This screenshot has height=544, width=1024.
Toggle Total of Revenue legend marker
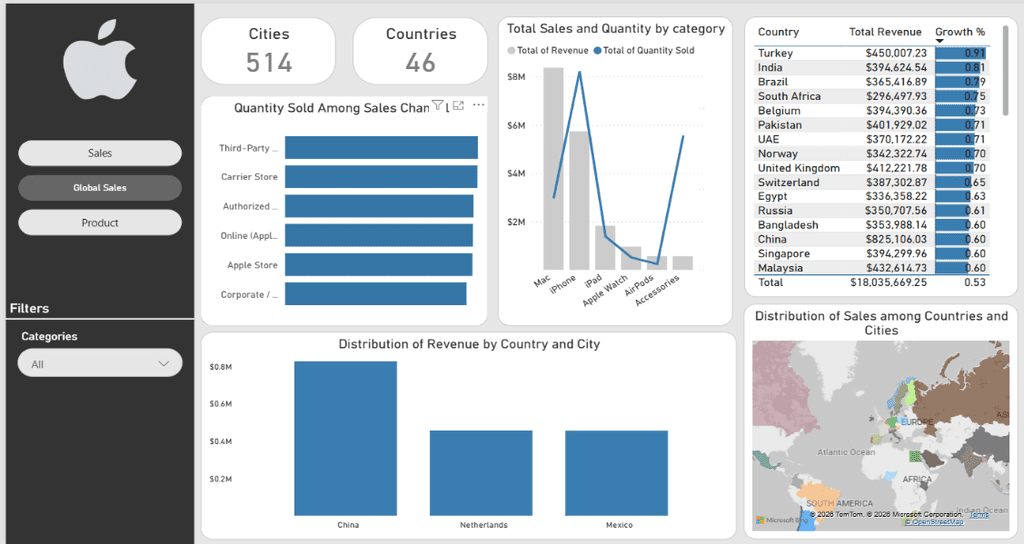pos(511,50)
